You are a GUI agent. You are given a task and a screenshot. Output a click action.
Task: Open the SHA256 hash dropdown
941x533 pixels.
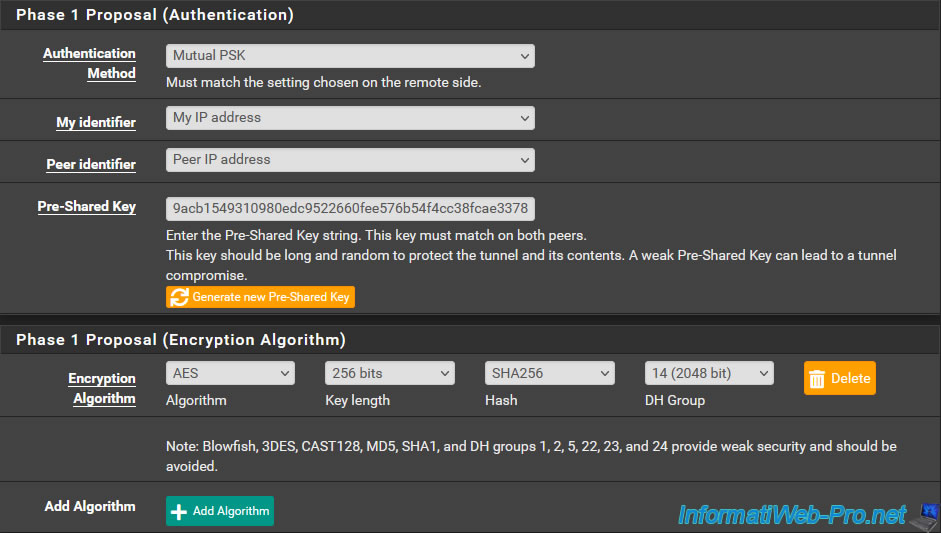click(x=550, y=373)
